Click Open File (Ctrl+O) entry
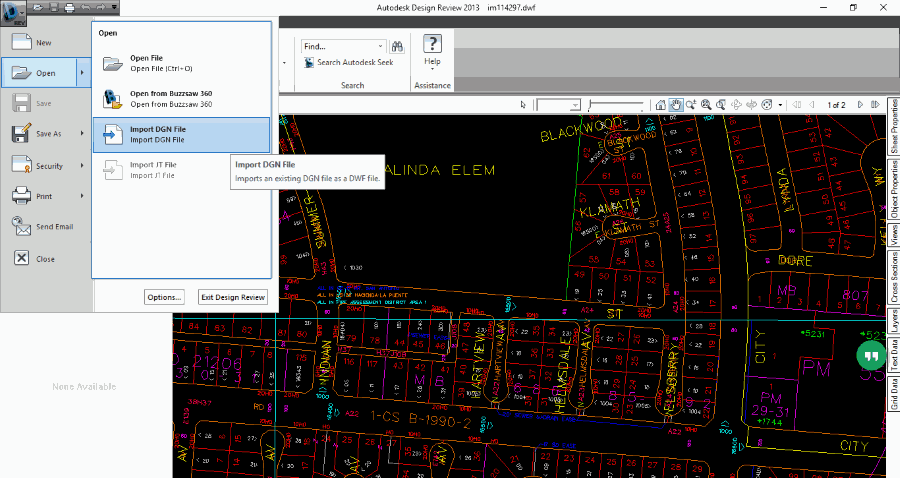 (181, 63)
